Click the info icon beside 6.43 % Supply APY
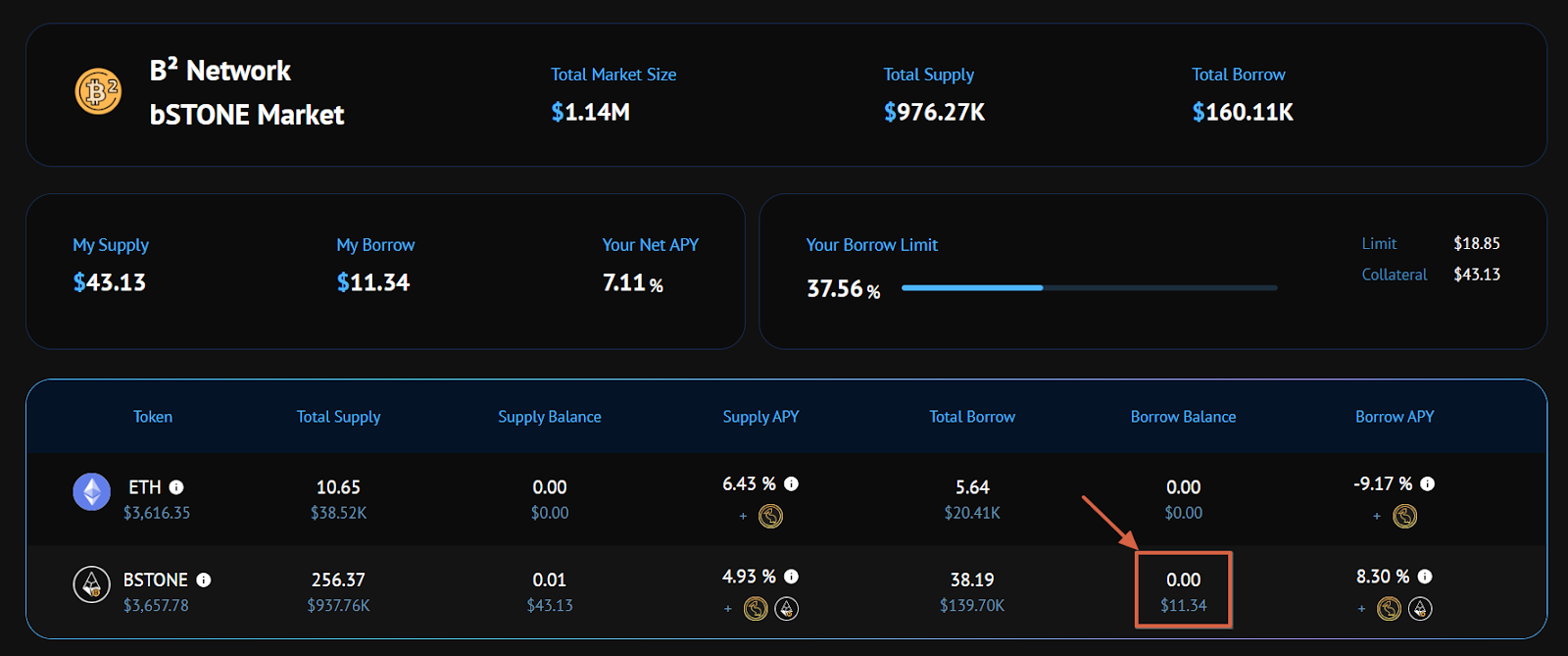This screenshot has height=656, width=1568. pyautogui.click(x=792, y=483)
